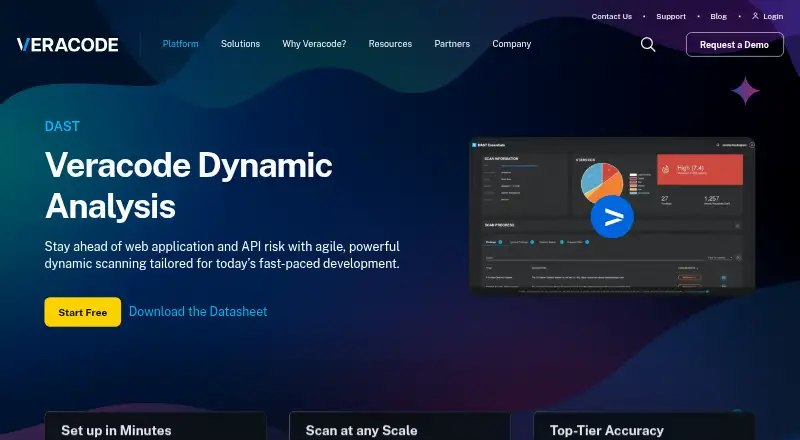Viewport: 800px width, 440px height.
Task: Select the Scan at any Scale card
Action: 399,426
